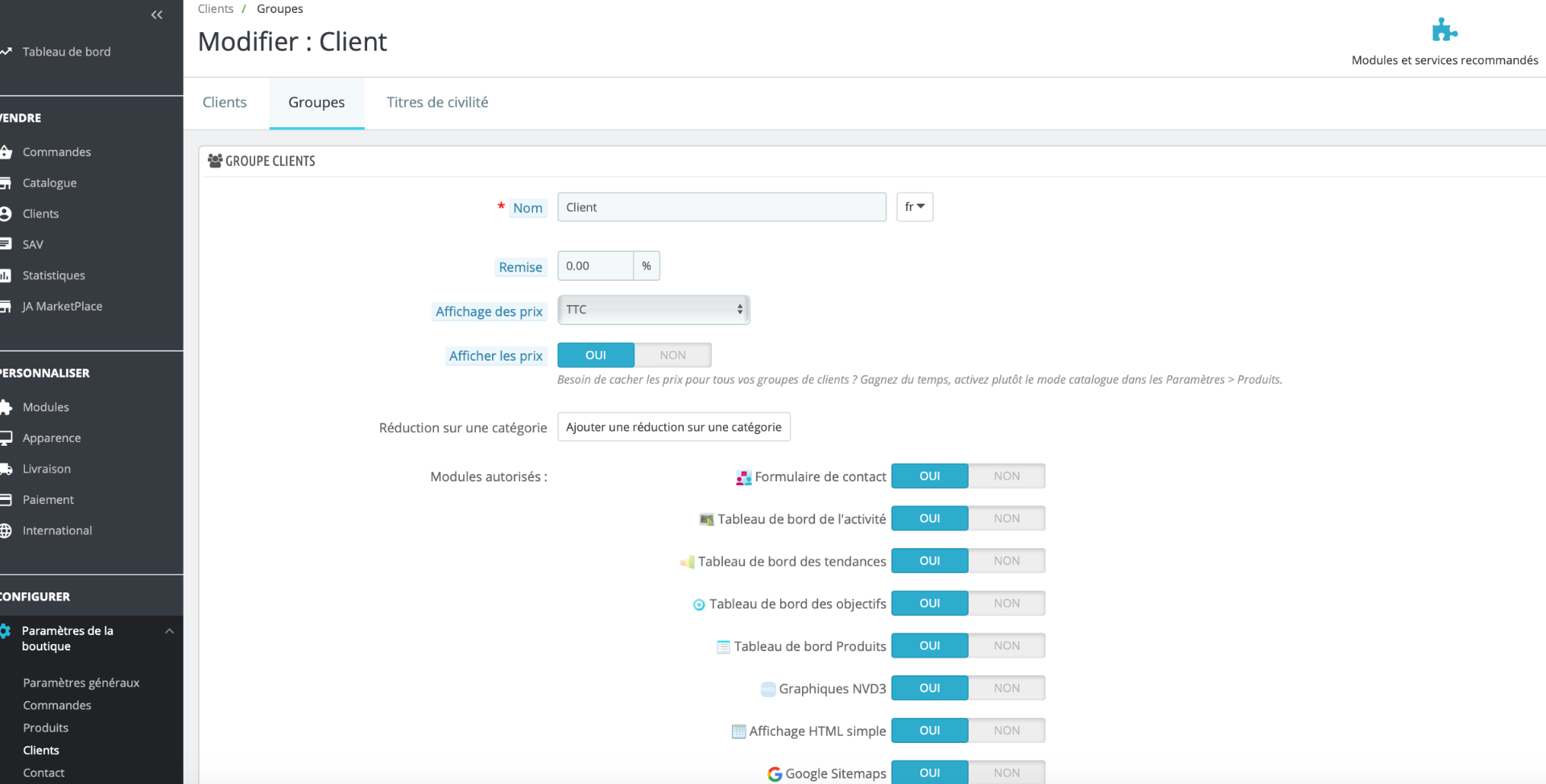The width and height of the screenshot is (1546, 784).
Task: Click the SAV message icon
Action: (6, 244)
